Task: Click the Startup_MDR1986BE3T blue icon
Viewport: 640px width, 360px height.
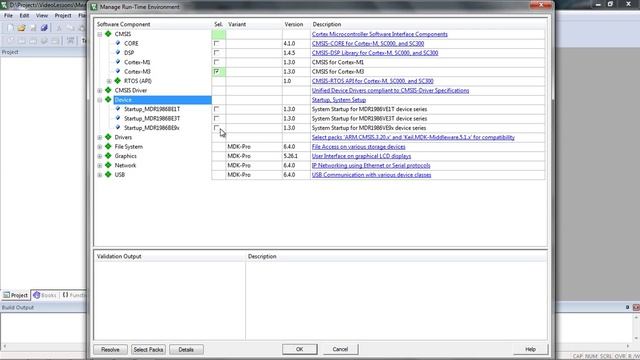Action: pyautogui.click(x=118, y=118)
